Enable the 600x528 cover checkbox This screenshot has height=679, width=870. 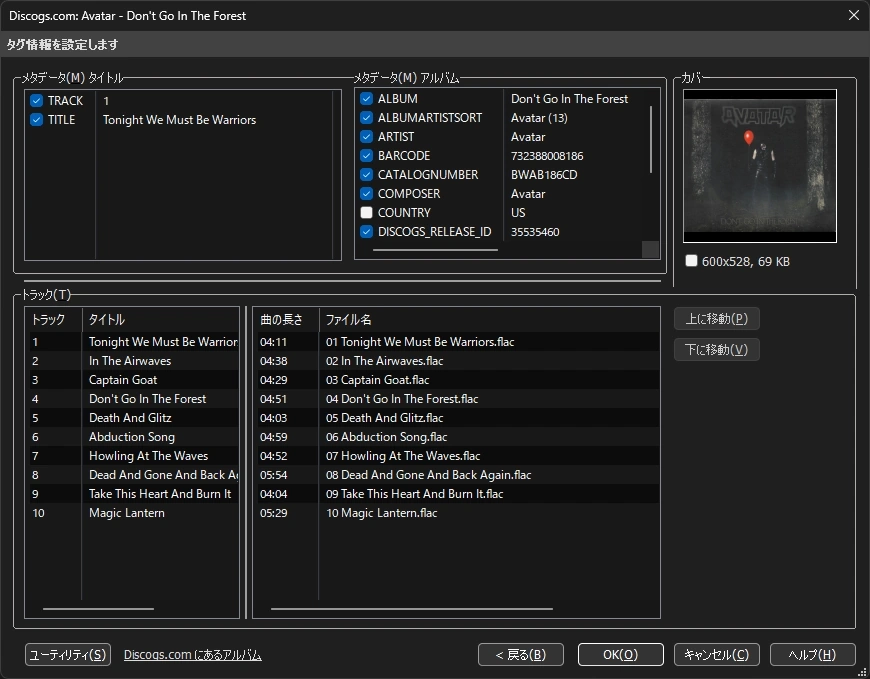[691, 261]
